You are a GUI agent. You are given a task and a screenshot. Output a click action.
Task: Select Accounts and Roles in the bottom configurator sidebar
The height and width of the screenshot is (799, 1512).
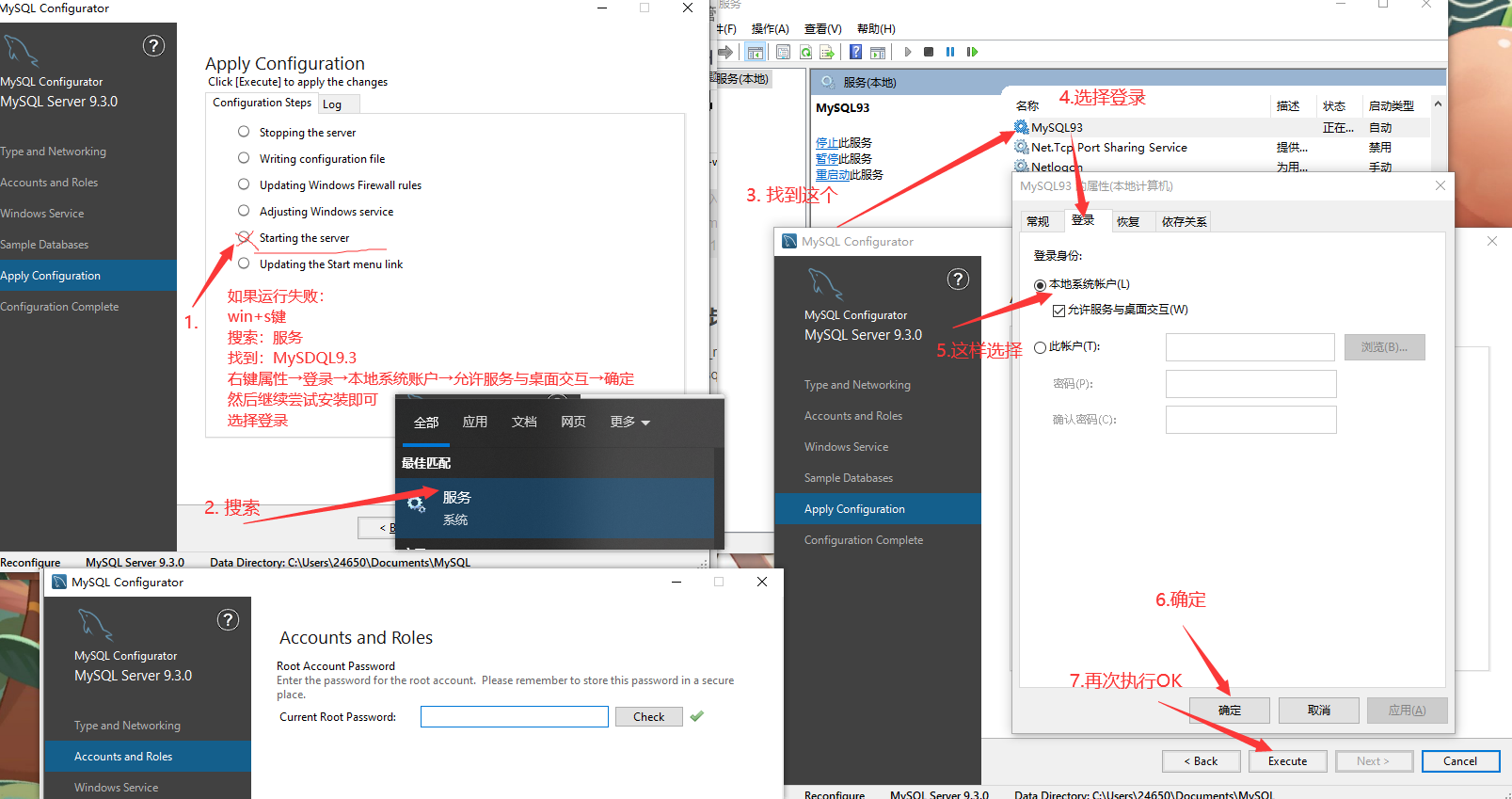coord(148,756)
